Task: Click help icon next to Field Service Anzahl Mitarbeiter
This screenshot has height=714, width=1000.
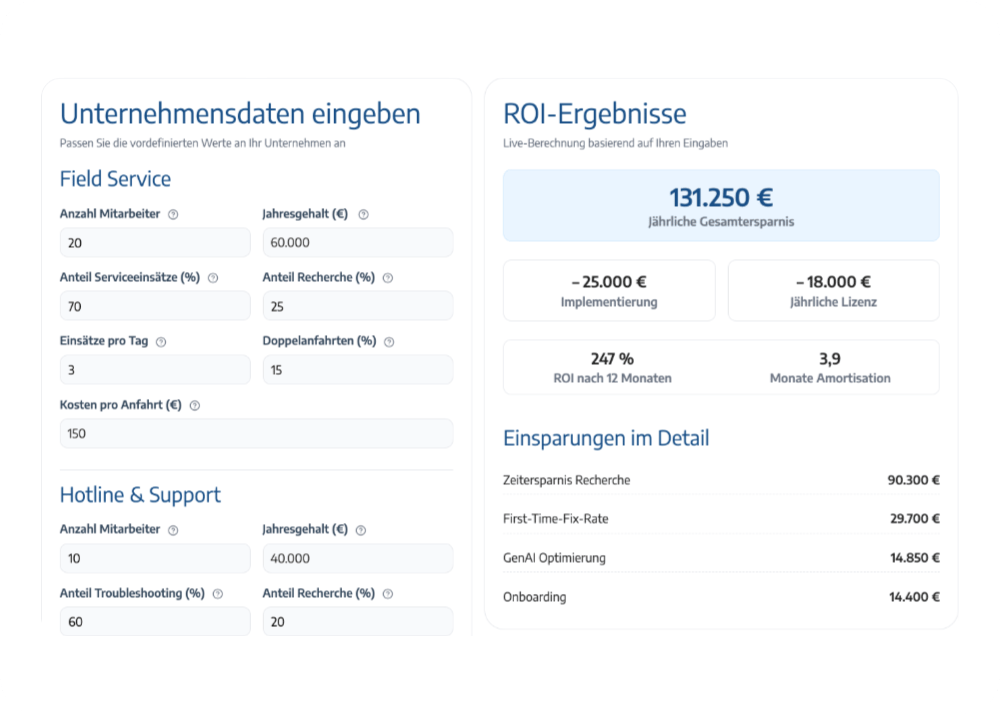Action: (173, 215)
